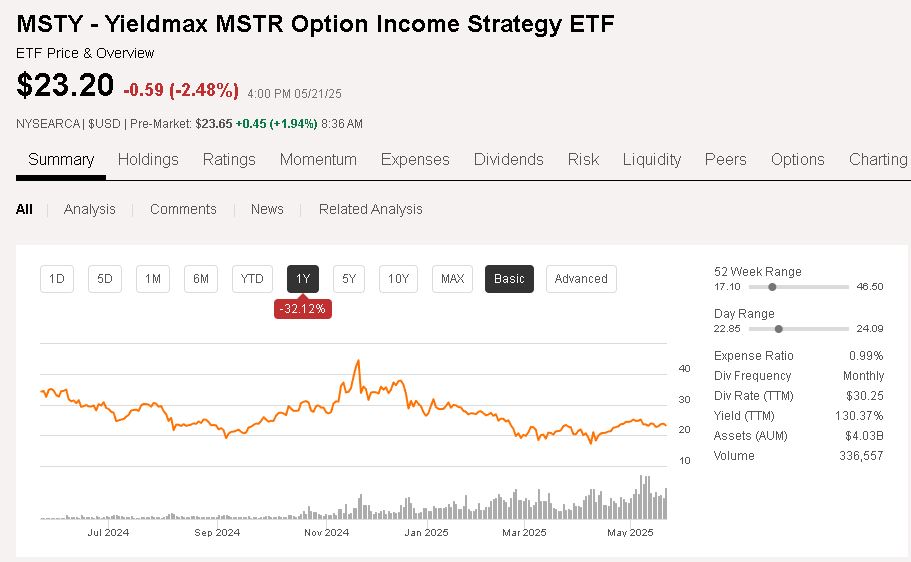This screenshot has width=911, height=562.
Task: Set chart range to 6M
Action: coord(201,279)
